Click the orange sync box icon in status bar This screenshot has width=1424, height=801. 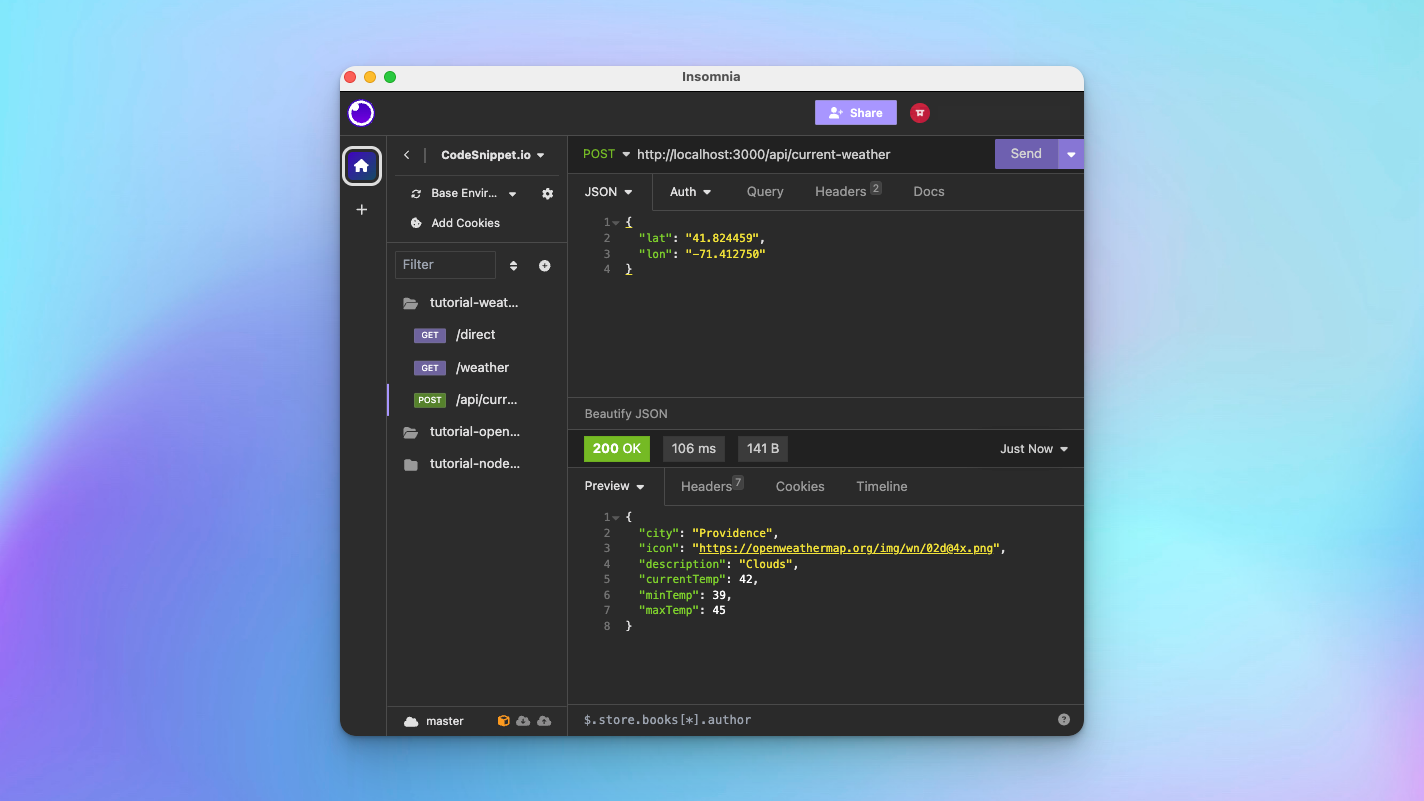(x=503, y=720)
